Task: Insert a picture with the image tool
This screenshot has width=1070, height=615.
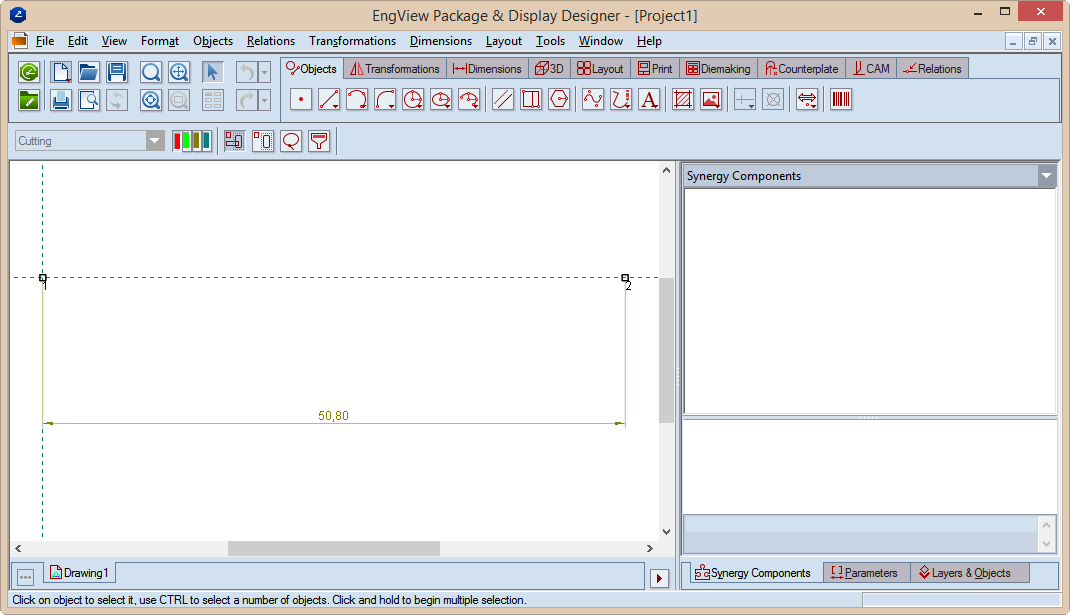Action: (x=711, y=100)
